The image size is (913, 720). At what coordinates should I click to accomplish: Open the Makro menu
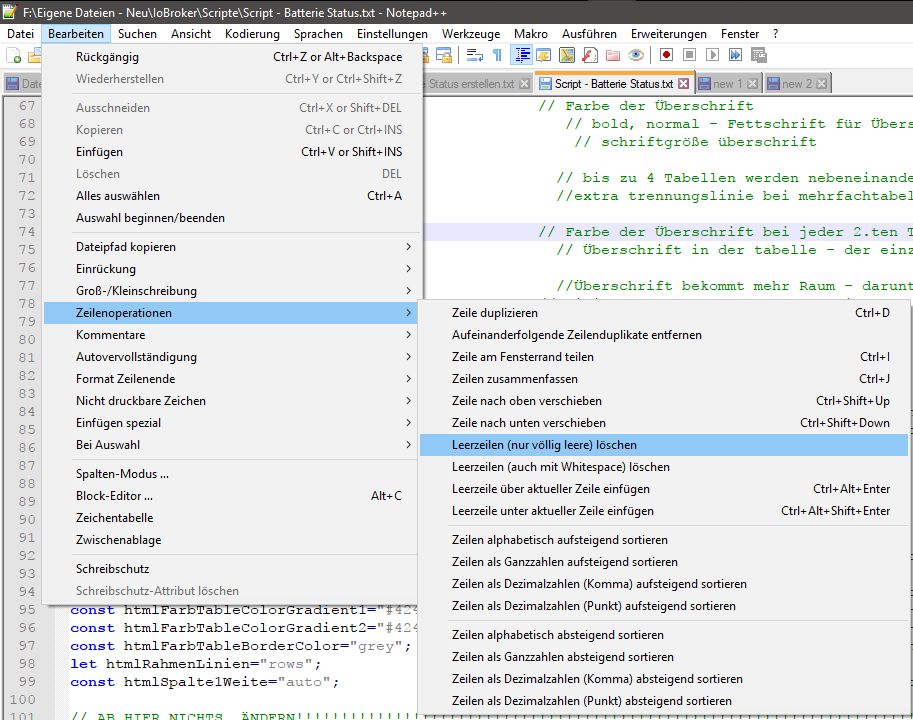point(531,34)
